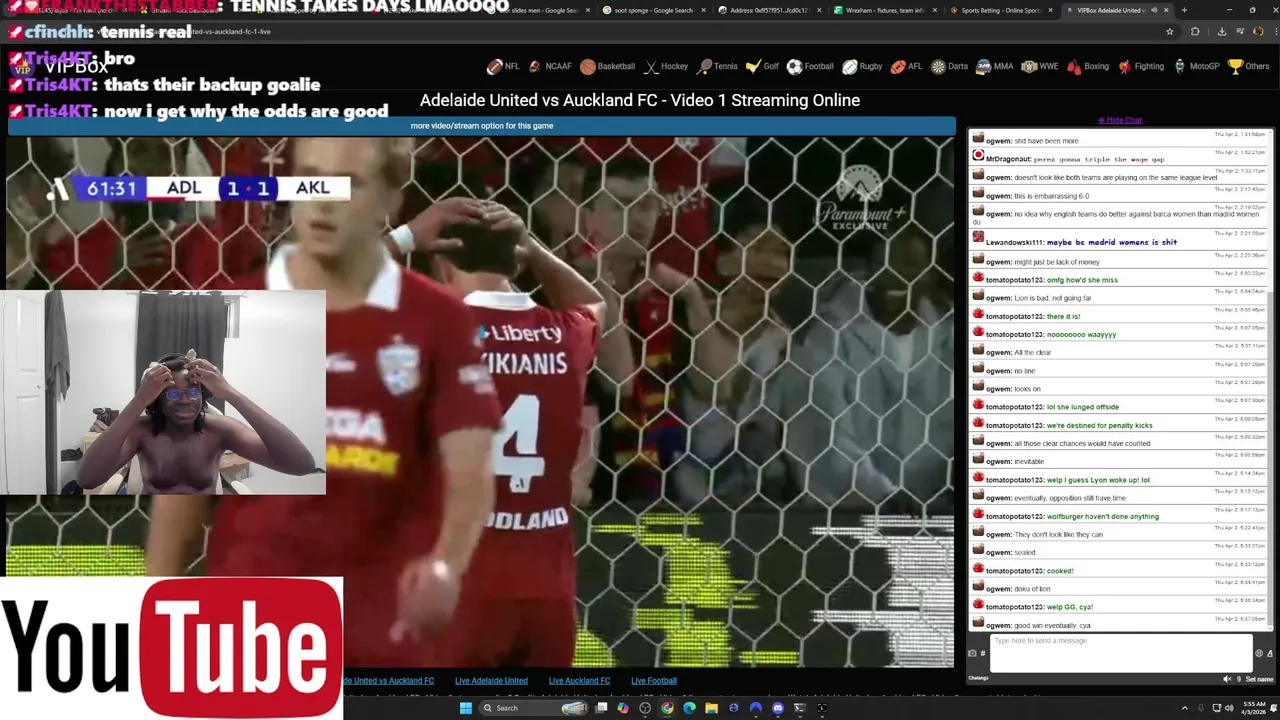Show hidden system tray icons
This screenshot has width=1280, height=720.
(1184, 708)
